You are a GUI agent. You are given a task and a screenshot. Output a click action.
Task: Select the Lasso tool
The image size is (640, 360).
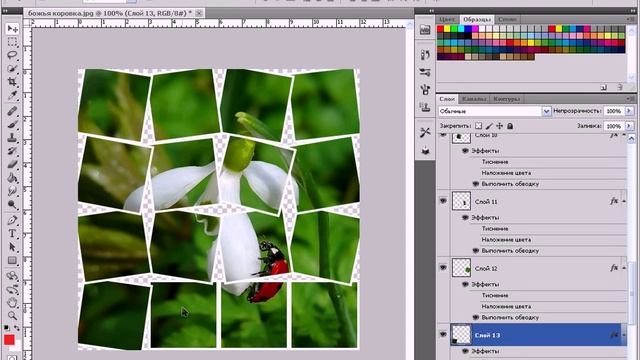point(12,55)
